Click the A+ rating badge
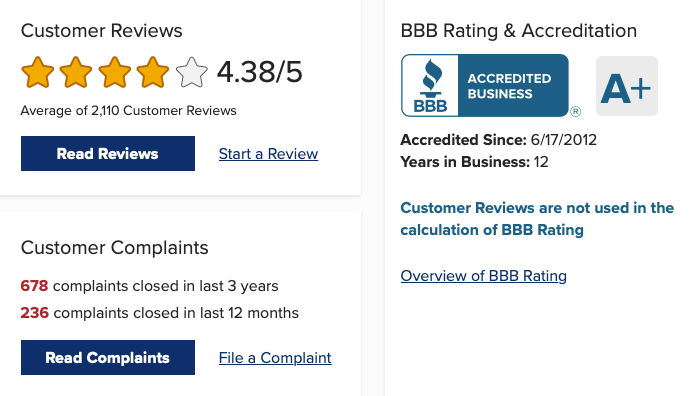The width and height of the screenshot is (696, 396). click(627, 86)
